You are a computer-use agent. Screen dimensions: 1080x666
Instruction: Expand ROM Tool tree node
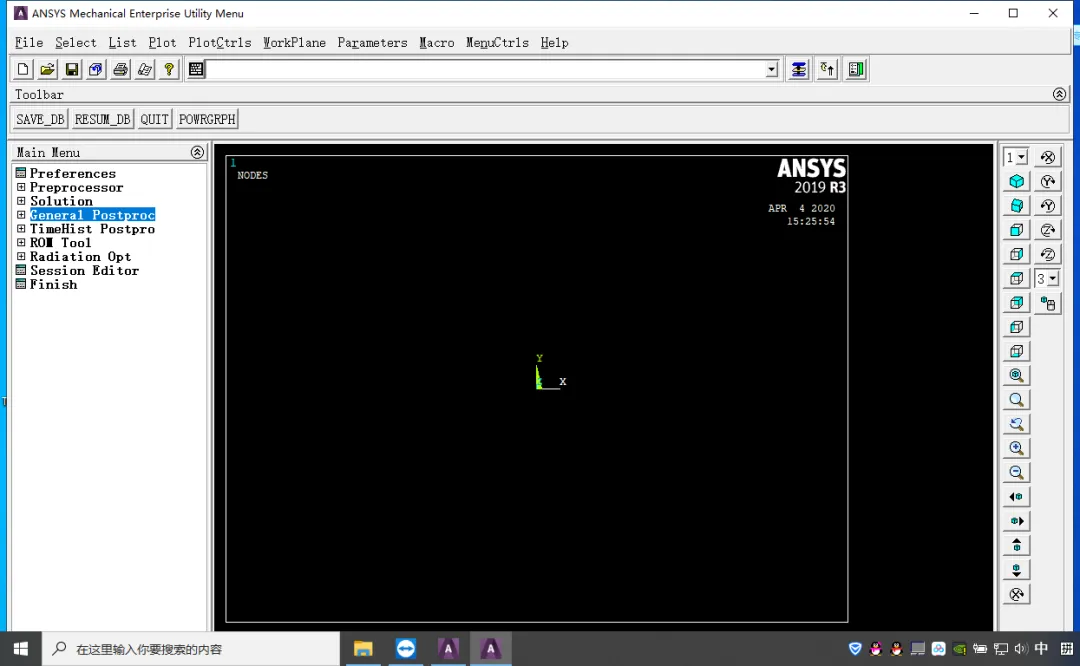pos(21,242)
